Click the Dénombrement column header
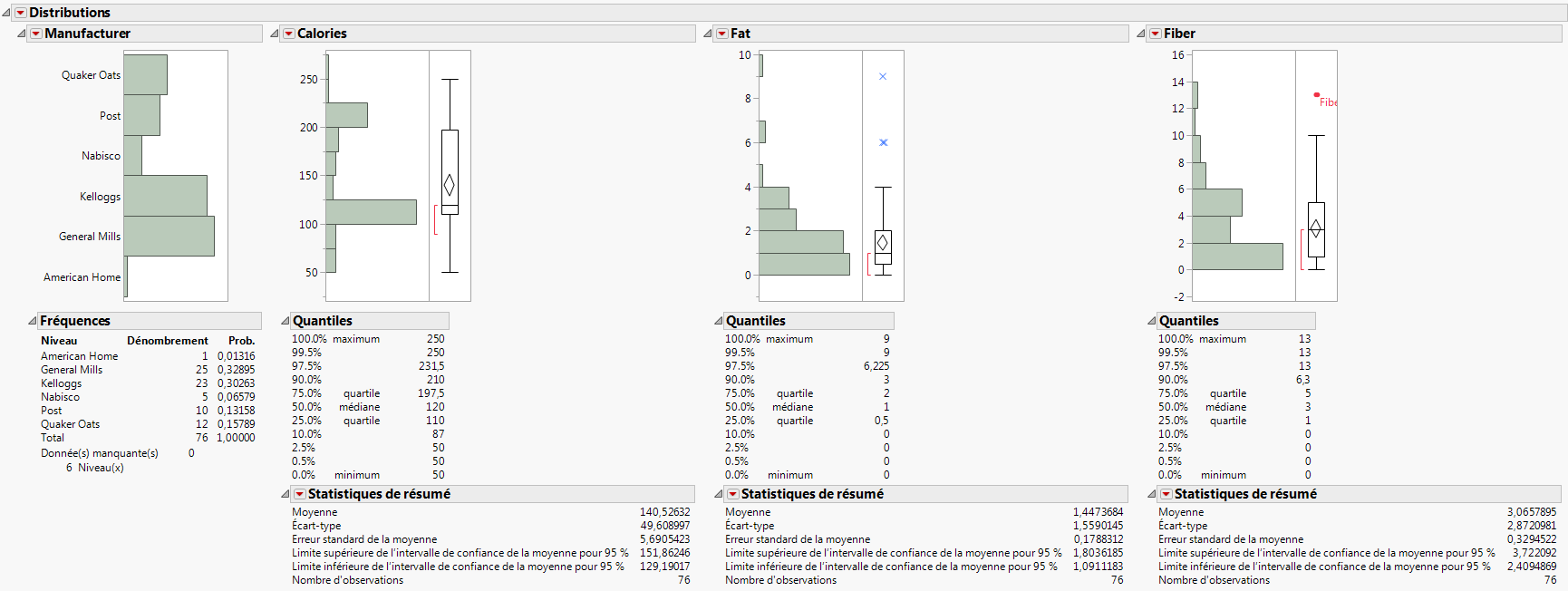1568x591 pixels. point(168,341)
